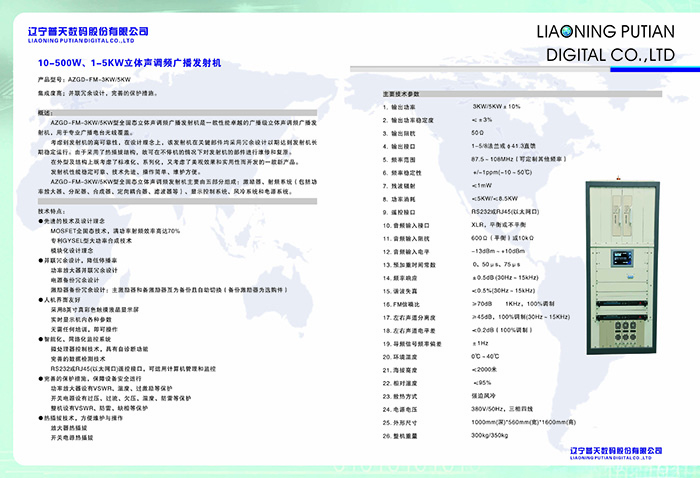Click 'LIAONING PUTIAN DIGITAL CO.,LTD' under top-left logo

pyautogui.click(x=81, y=41)
